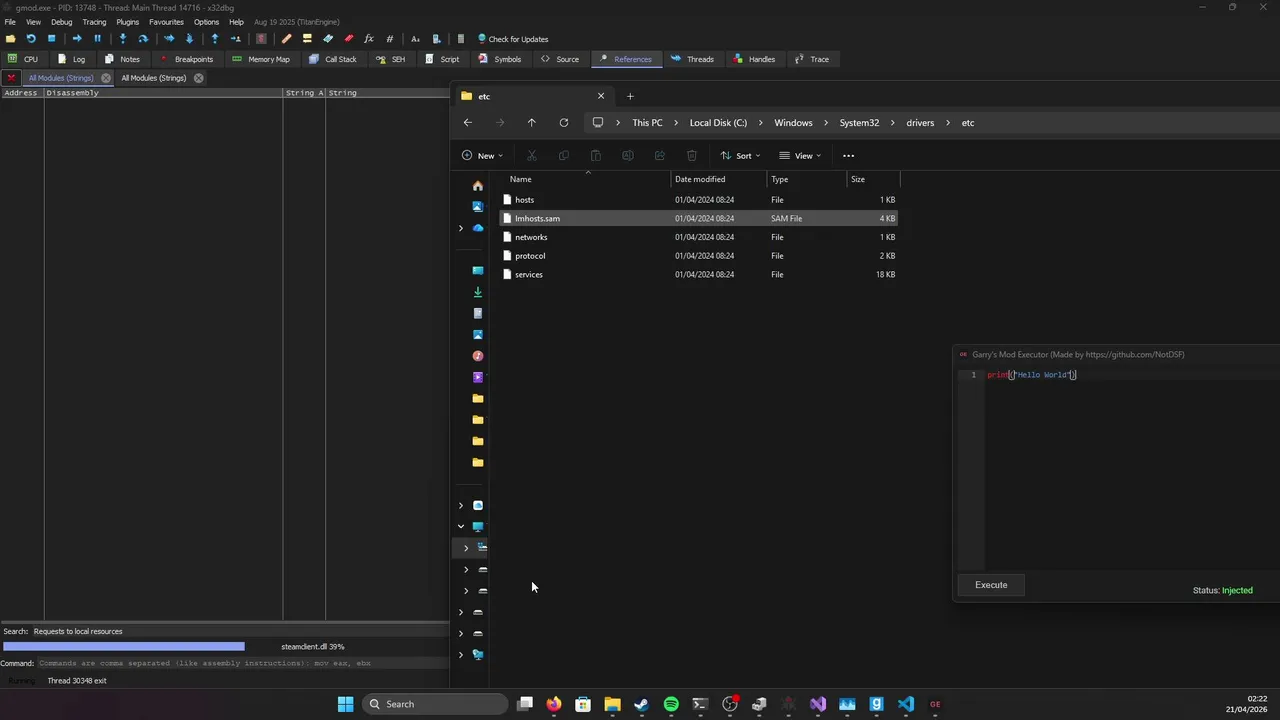Open Steam from the taskbar
The image size is (1280, 720).
coord(641,704)
